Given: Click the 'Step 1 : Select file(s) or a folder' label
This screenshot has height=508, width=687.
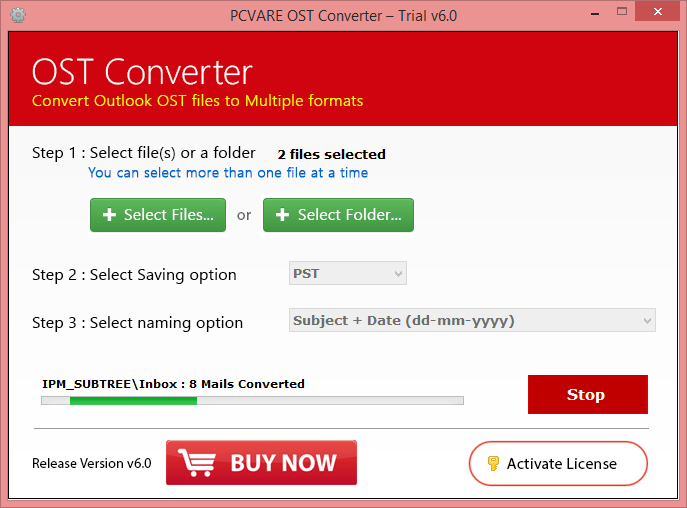Looking at the screenshot, I should pyautogui.click(x=144, y=153).
